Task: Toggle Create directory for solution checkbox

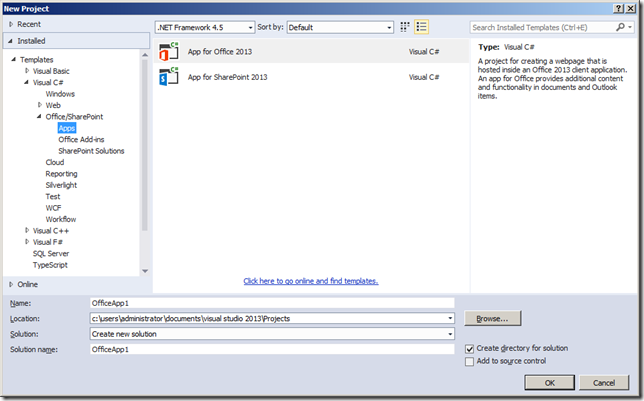Action: 469,349
